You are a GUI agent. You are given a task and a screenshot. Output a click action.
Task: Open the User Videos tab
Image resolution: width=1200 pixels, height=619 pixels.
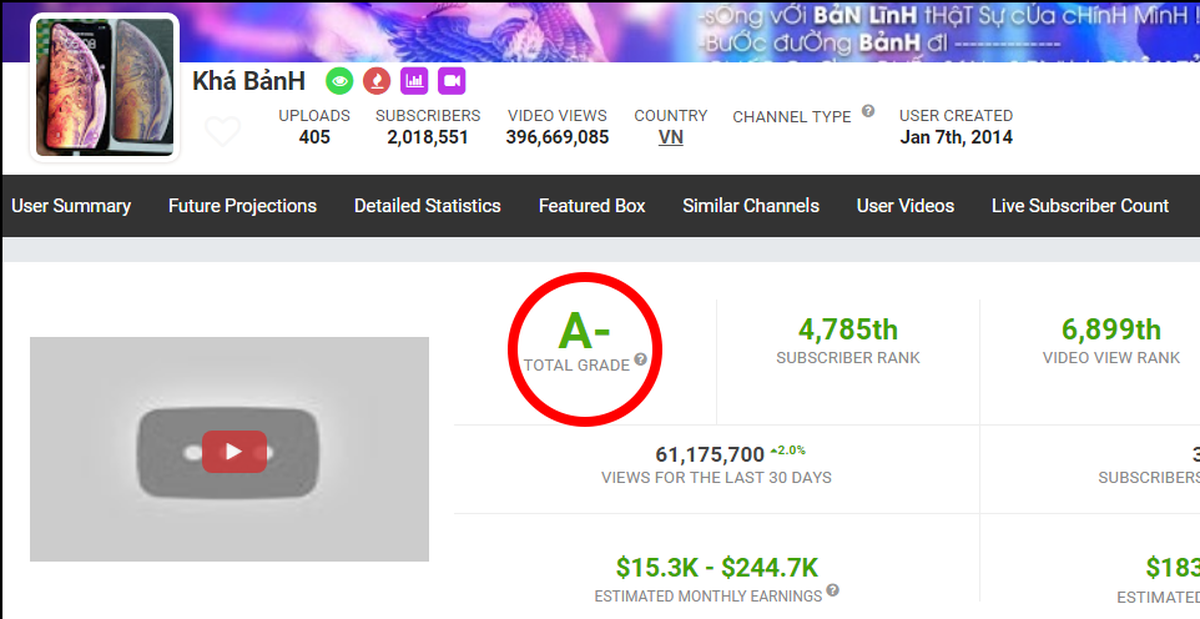[905, 206]
